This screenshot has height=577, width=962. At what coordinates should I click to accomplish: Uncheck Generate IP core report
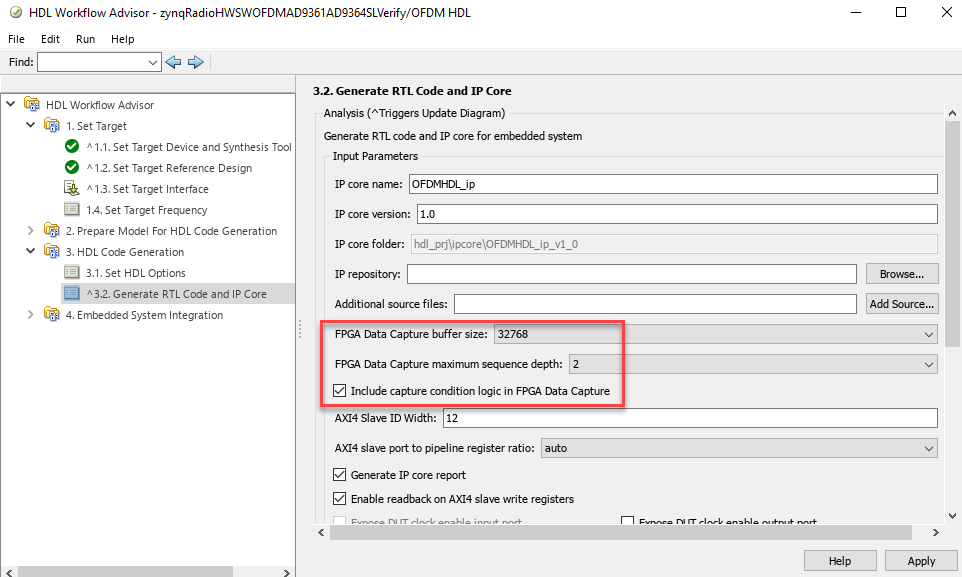click(340, 475)
